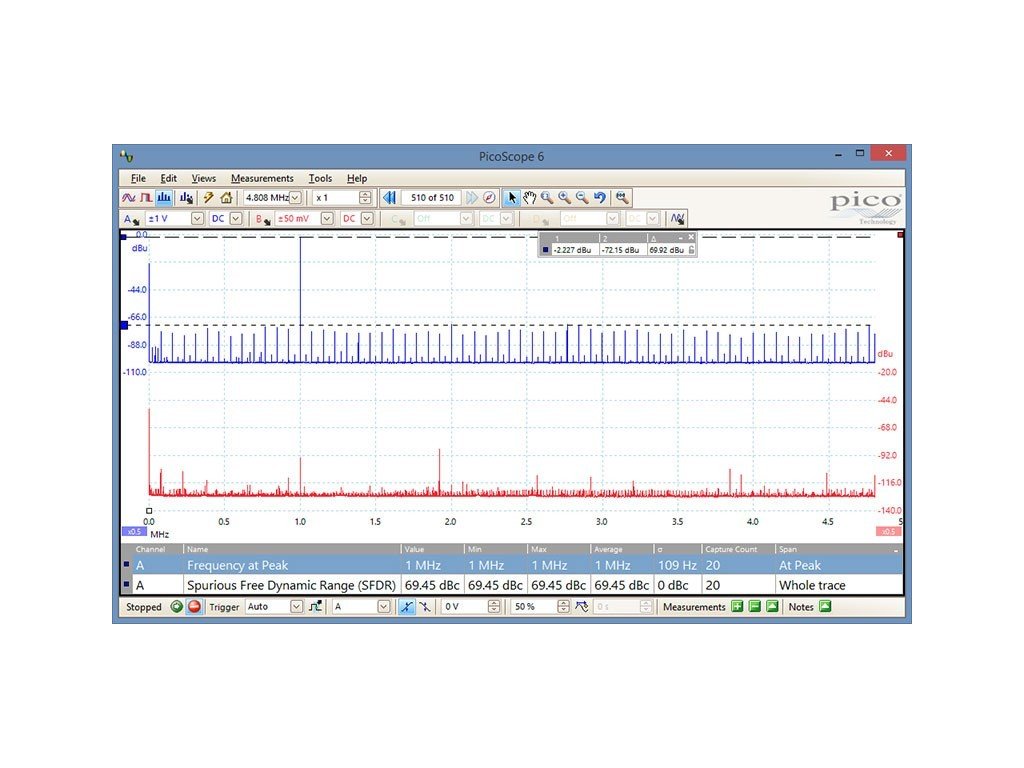Open the buffer navigator compass icon

[x=489, y=198]
